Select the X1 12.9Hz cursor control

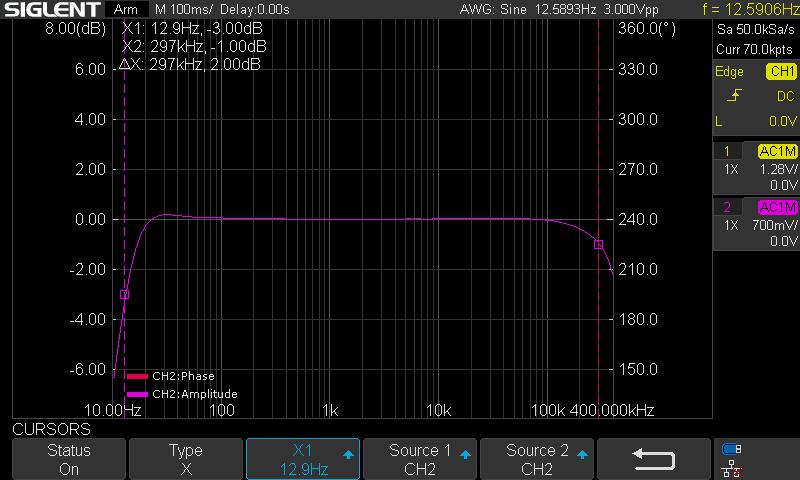click(303, 459)
